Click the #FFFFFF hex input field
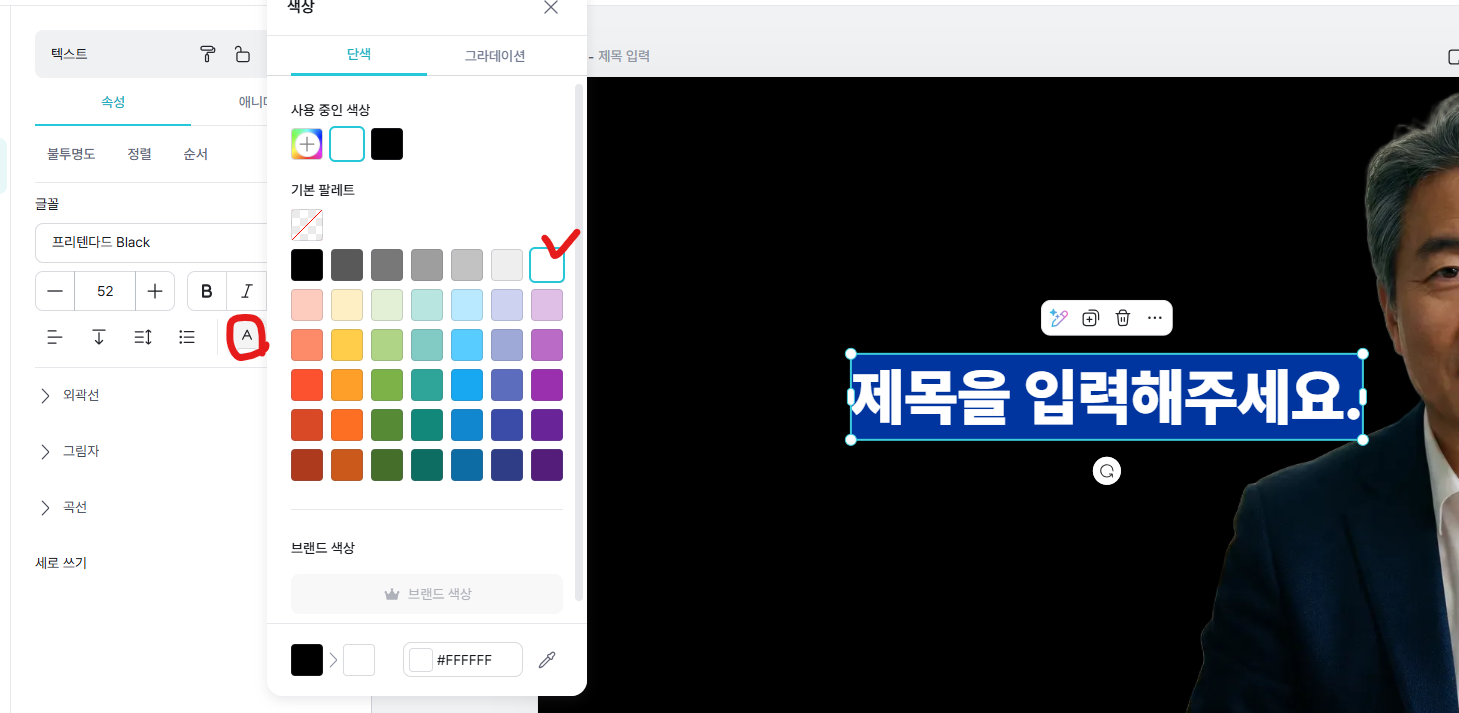Image resolution: width=1459 pixels, height=713 pixels. pyautogui.click(x=470, y=659)
